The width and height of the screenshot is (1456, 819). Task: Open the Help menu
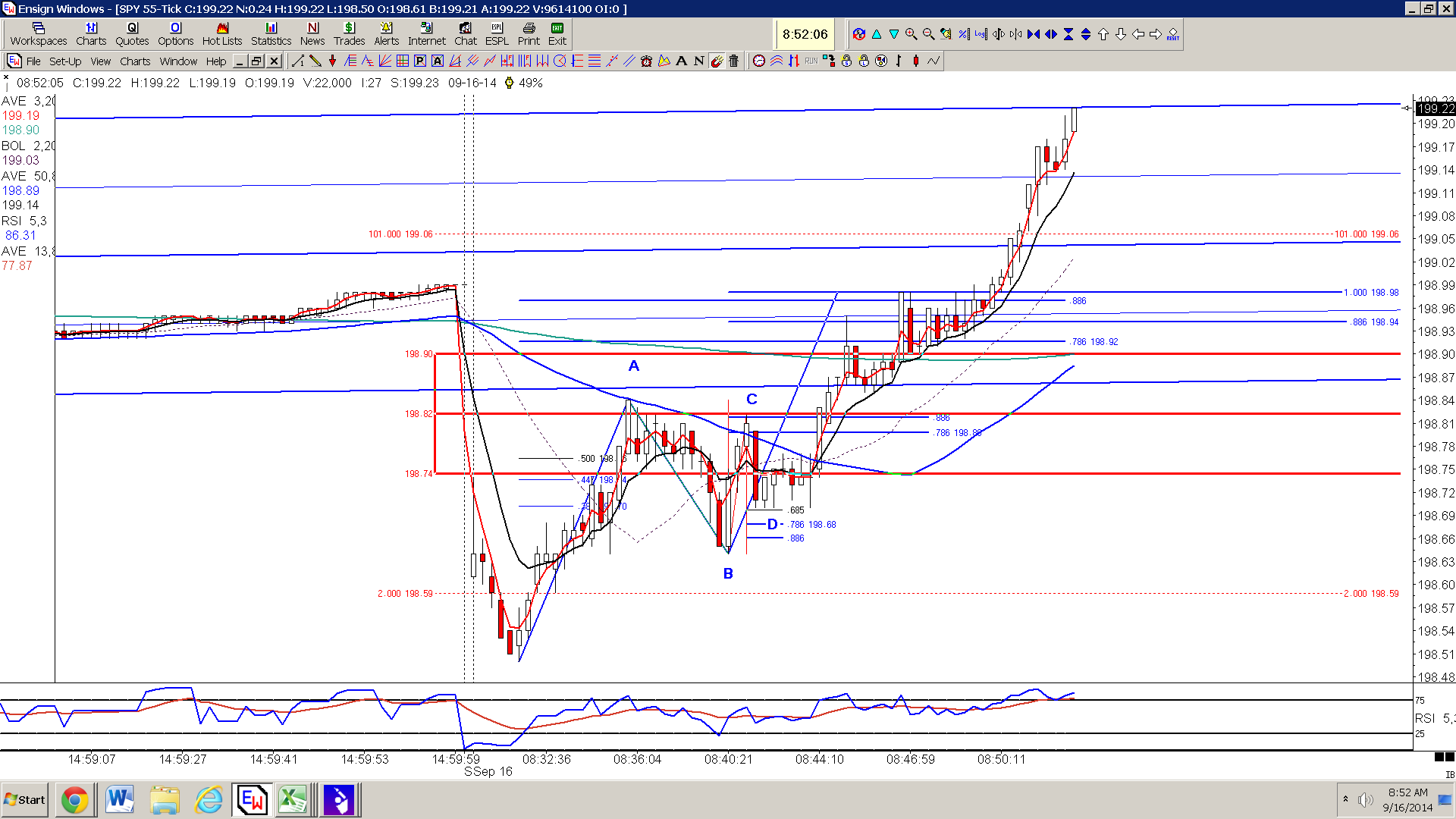216,61
